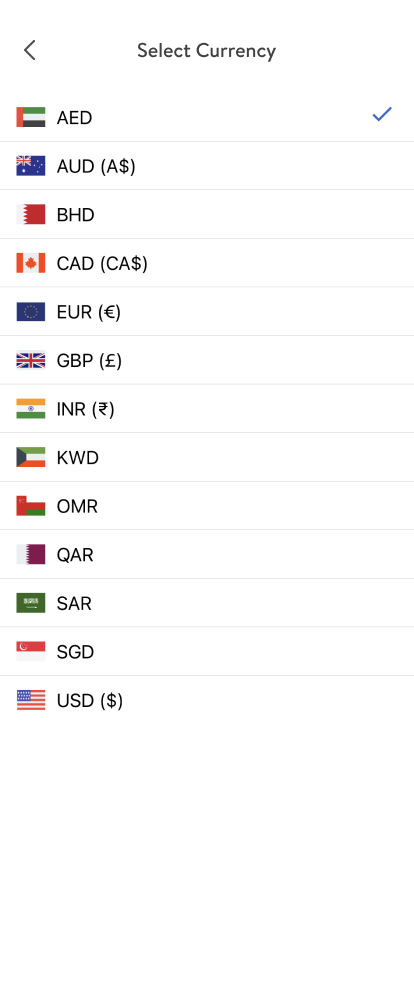Viewport: 414px width, 987px height.
Task: Tap the Union Jack flag icon
Action: click(31, 360)
